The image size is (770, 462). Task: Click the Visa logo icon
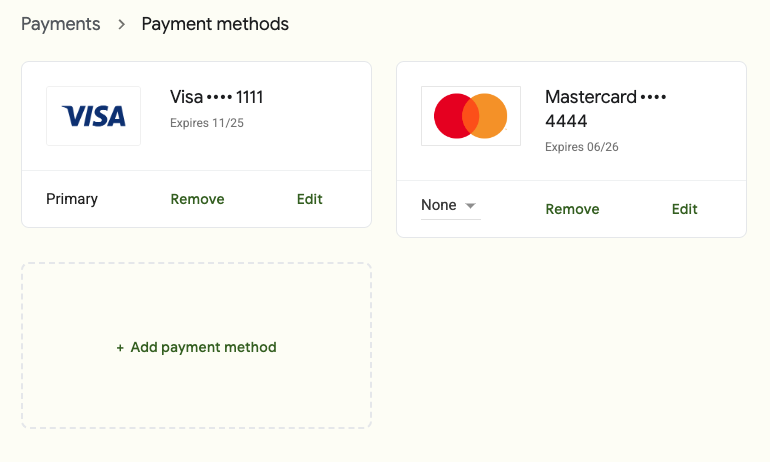click(x=93, y=116)
